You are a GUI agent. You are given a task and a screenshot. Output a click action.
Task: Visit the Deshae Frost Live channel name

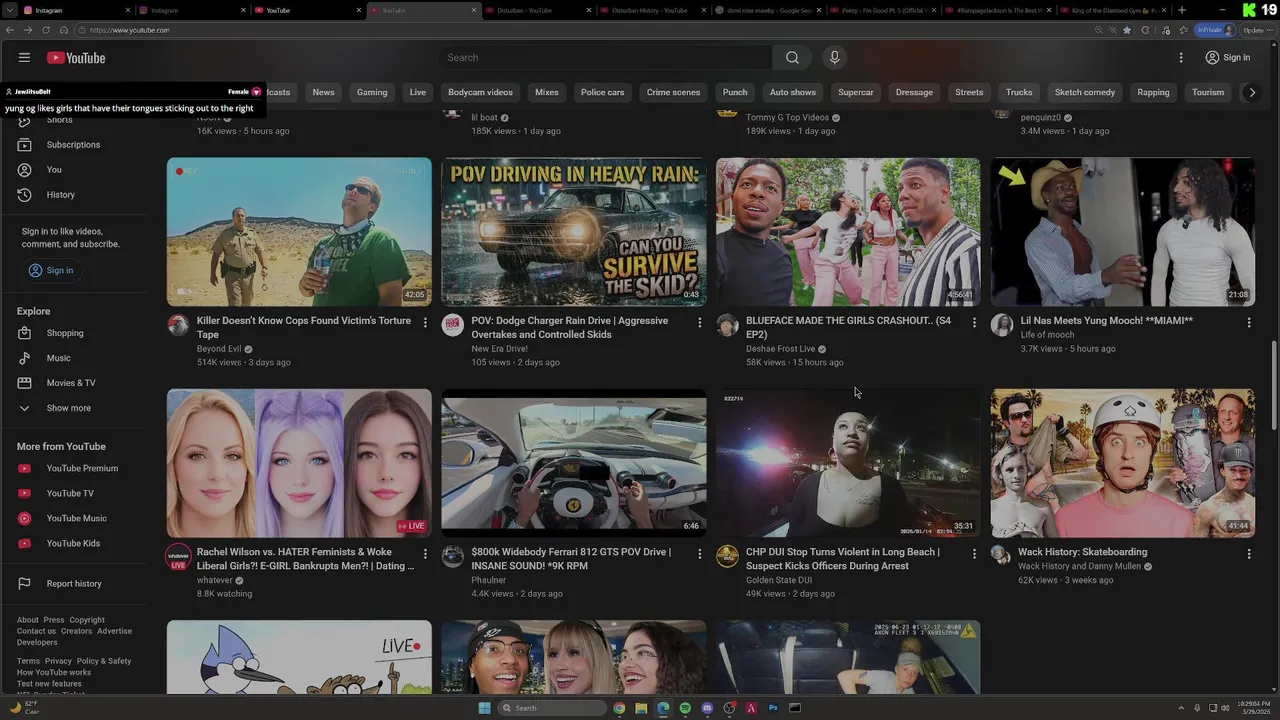pos(780,349)
